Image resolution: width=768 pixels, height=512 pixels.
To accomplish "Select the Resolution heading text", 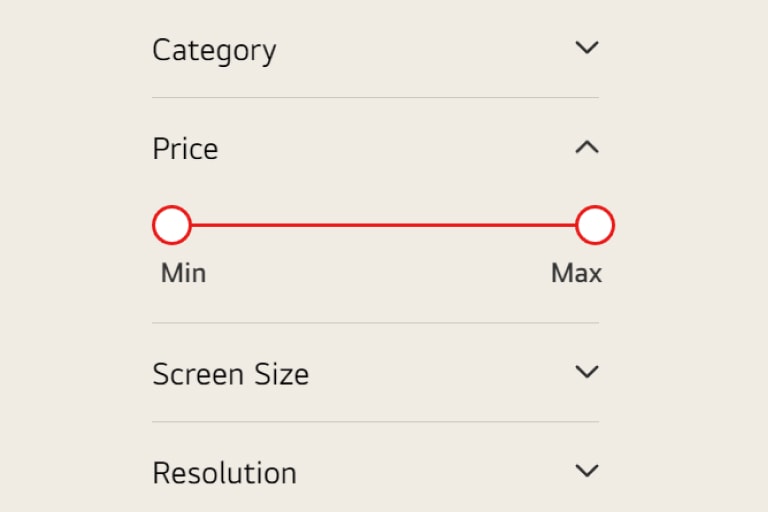I will click(224, 472).
